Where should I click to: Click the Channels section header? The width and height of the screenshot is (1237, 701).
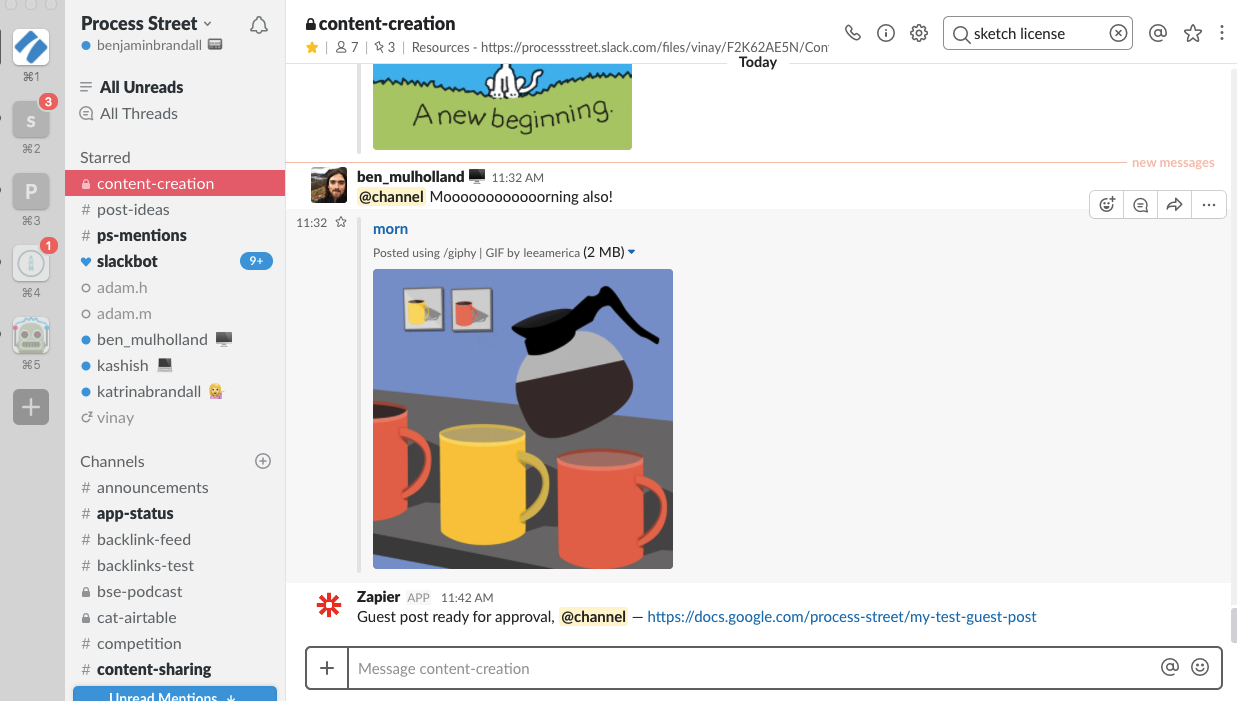click(x=112, y=461)
